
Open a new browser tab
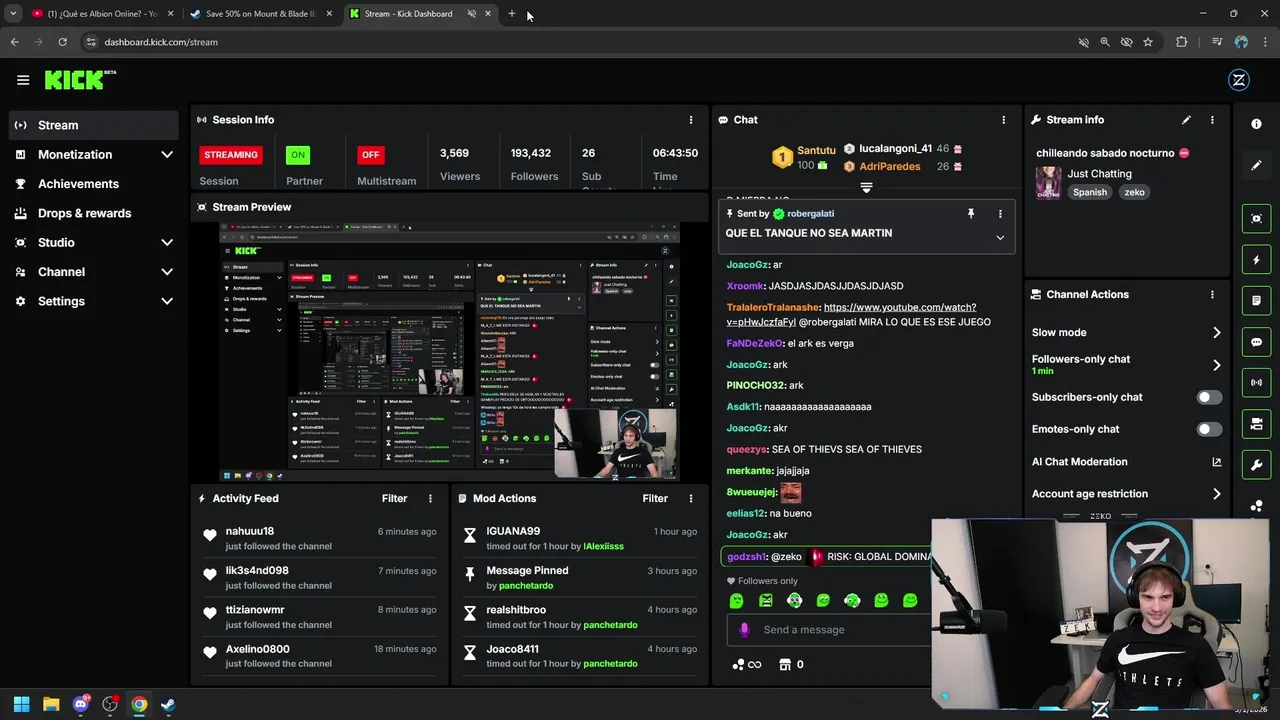(x=512, y=14)
